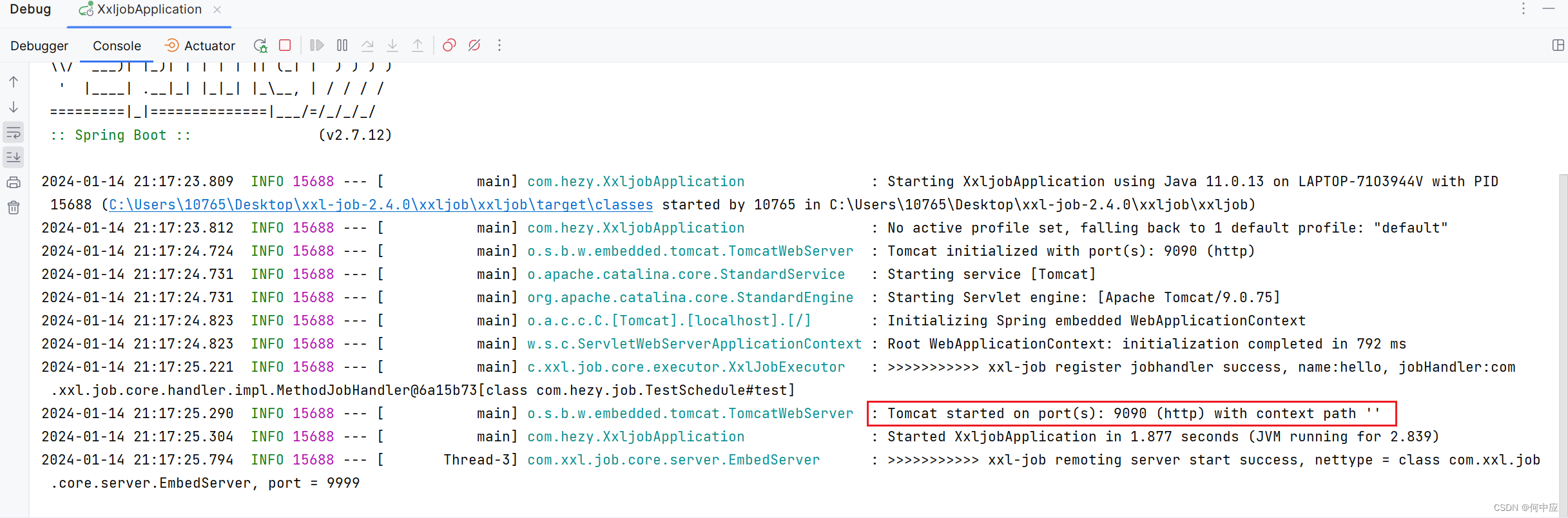This screenshot has height=518, width=1568.
Task: Clear console with the trash icon
Action: [14, 207]
